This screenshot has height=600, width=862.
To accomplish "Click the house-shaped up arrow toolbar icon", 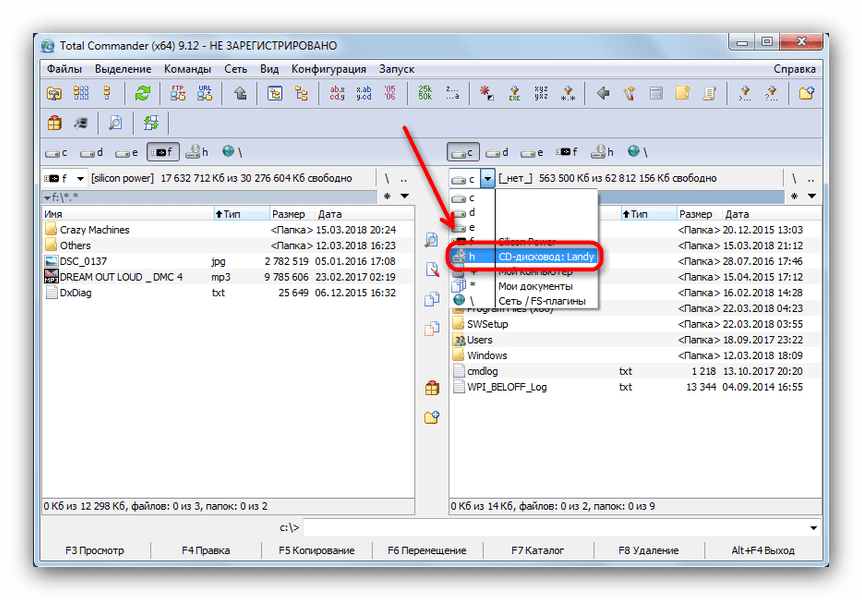I will (x=240, y=93).
